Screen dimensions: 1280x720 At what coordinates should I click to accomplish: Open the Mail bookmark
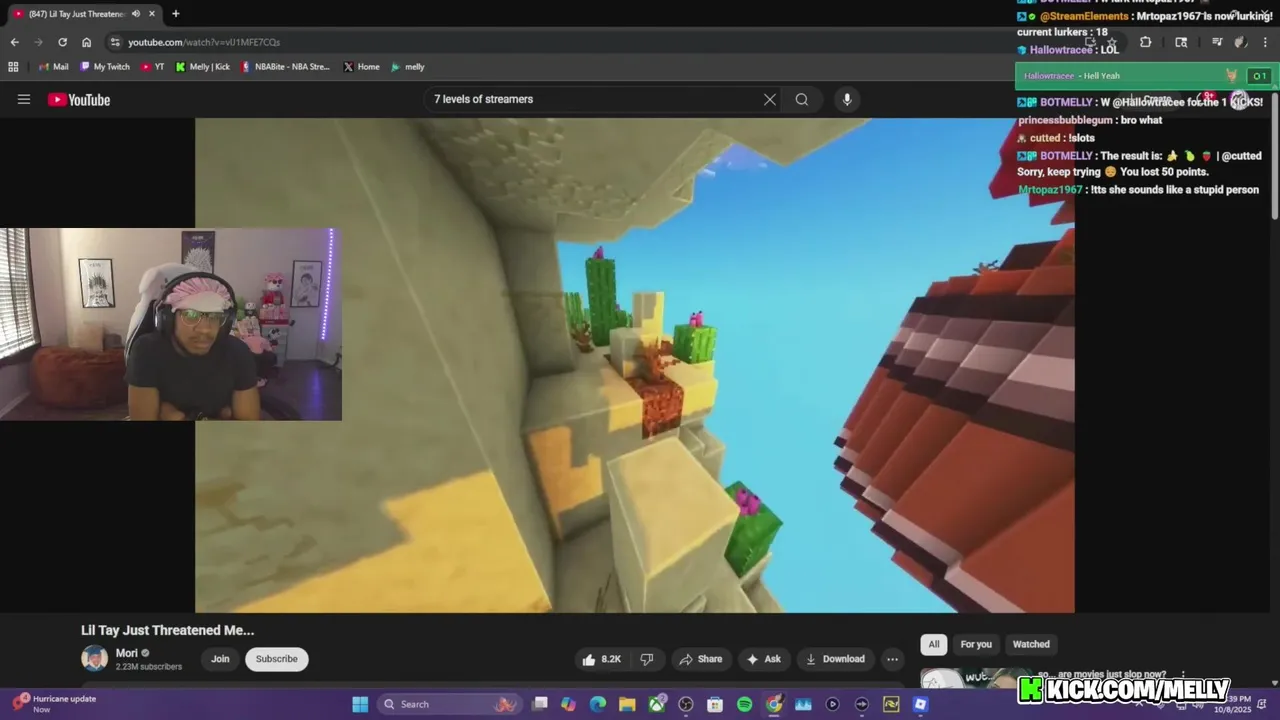pyautogui.click(x=53, y=67)
